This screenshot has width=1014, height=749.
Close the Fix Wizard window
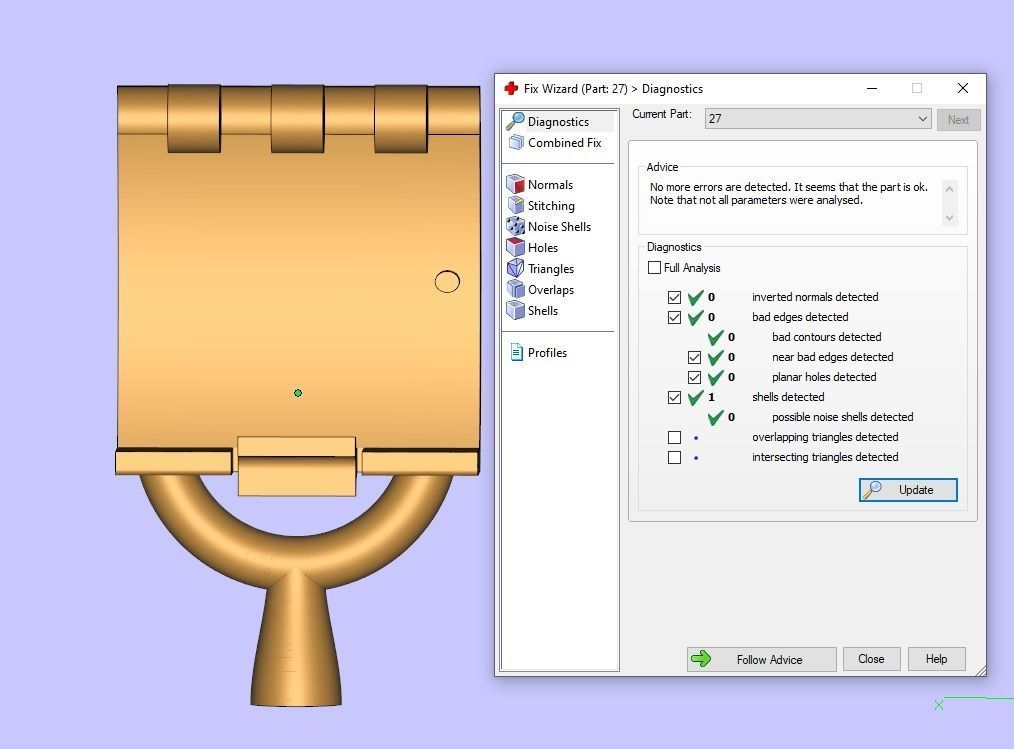pyautogui.click(x=963, y=88)
